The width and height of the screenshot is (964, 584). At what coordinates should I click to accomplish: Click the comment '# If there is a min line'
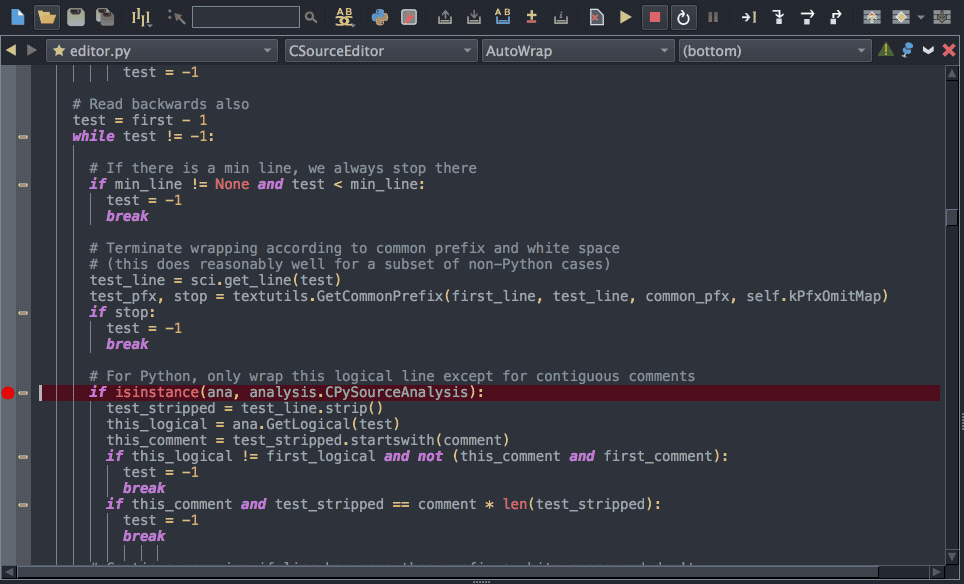283,168
